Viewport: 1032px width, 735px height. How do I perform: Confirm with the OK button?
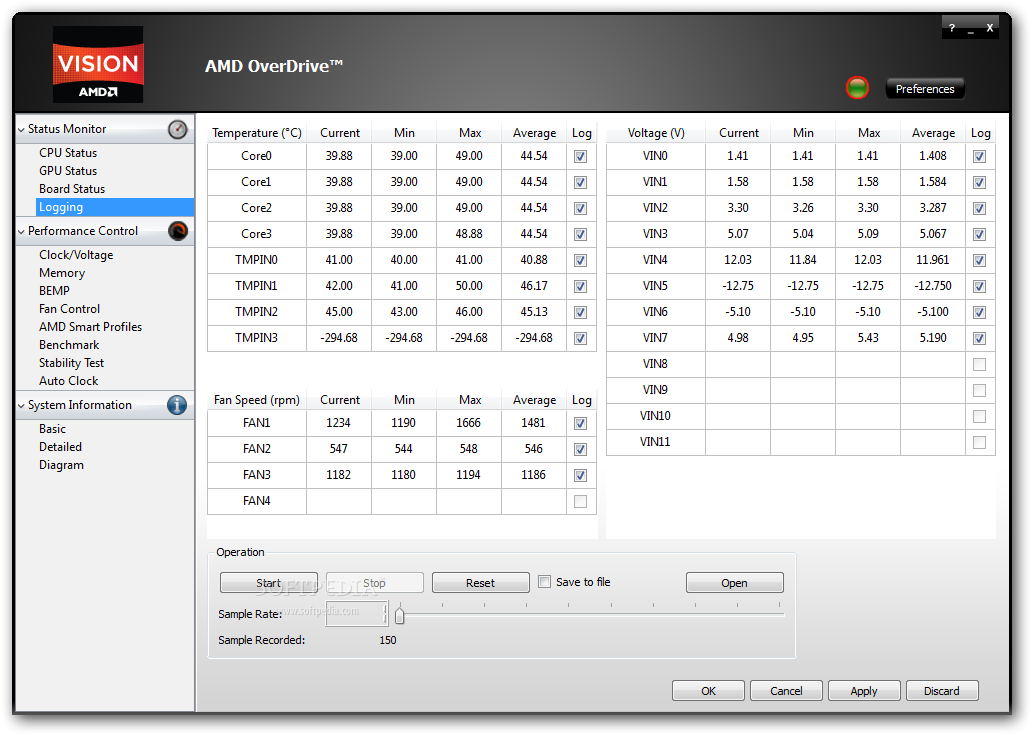coord(708,691)
